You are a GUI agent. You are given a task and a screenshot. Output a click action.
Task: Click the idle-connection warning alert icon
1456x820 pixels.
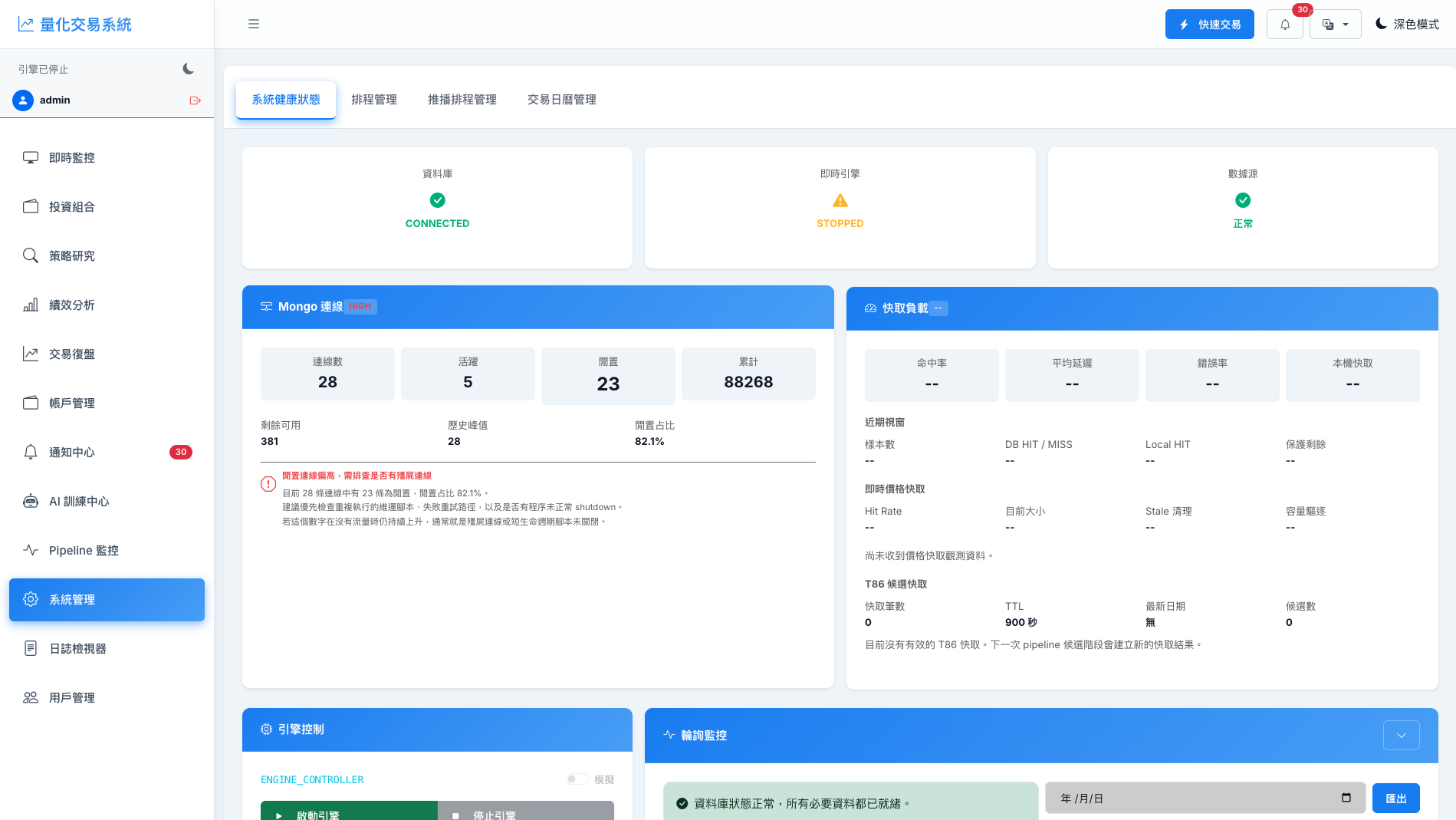268,484
